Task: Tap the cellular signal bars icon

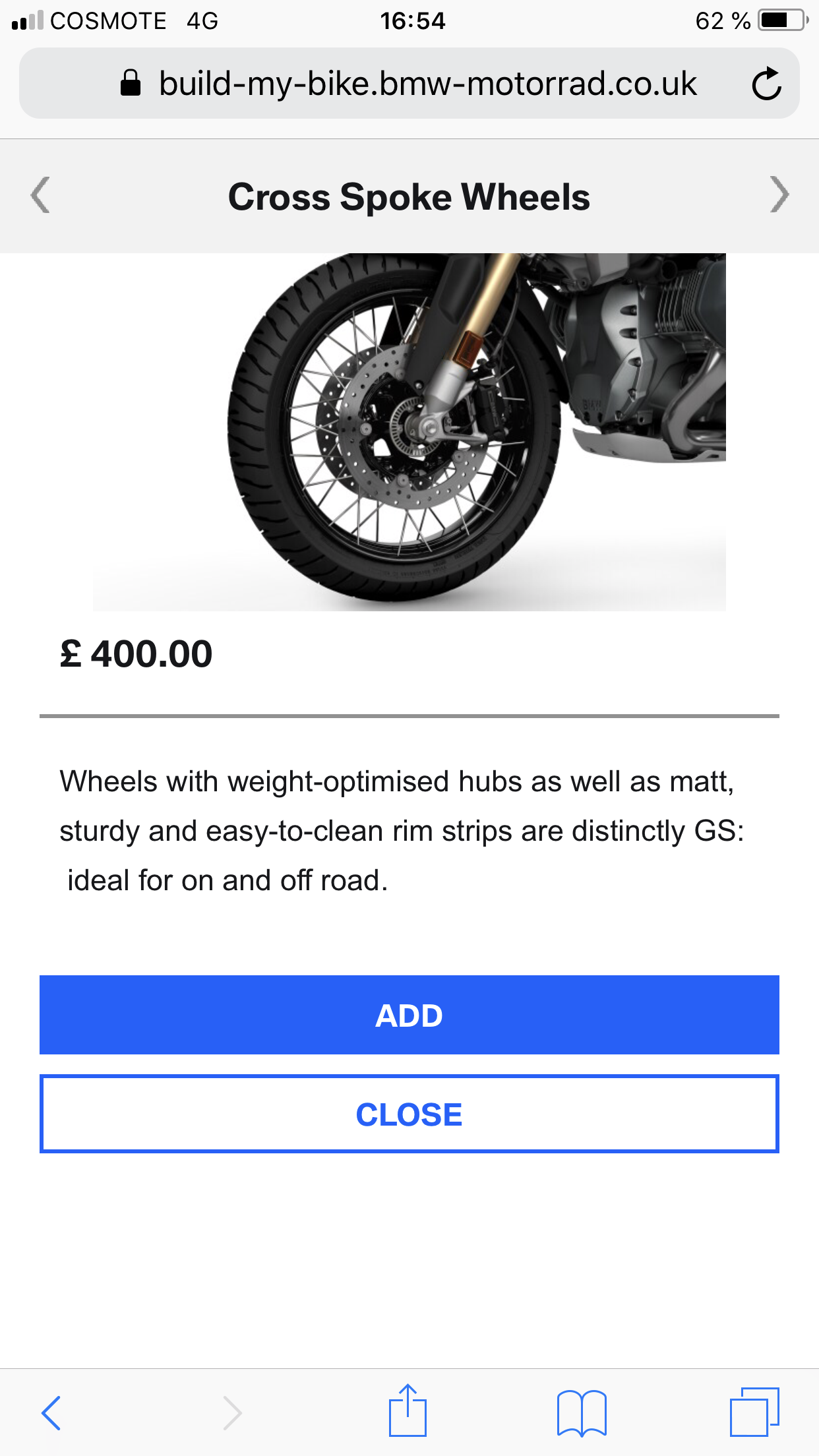Action: tap(27, 21)
